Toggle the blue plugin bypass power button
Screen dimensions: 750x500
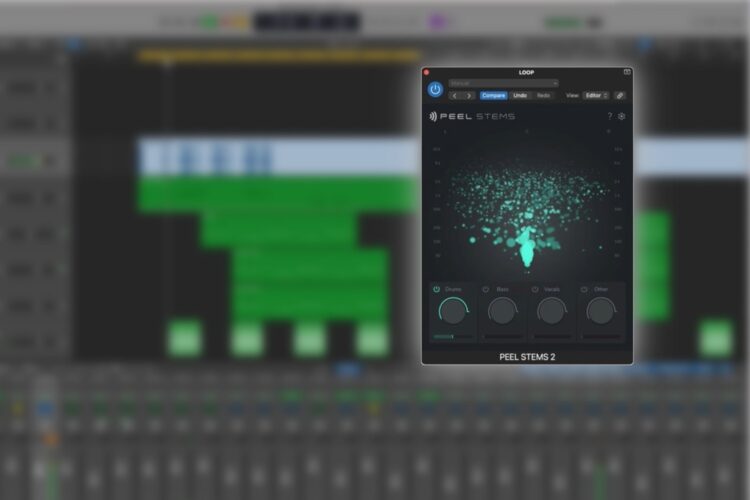[x=435, y=89]
